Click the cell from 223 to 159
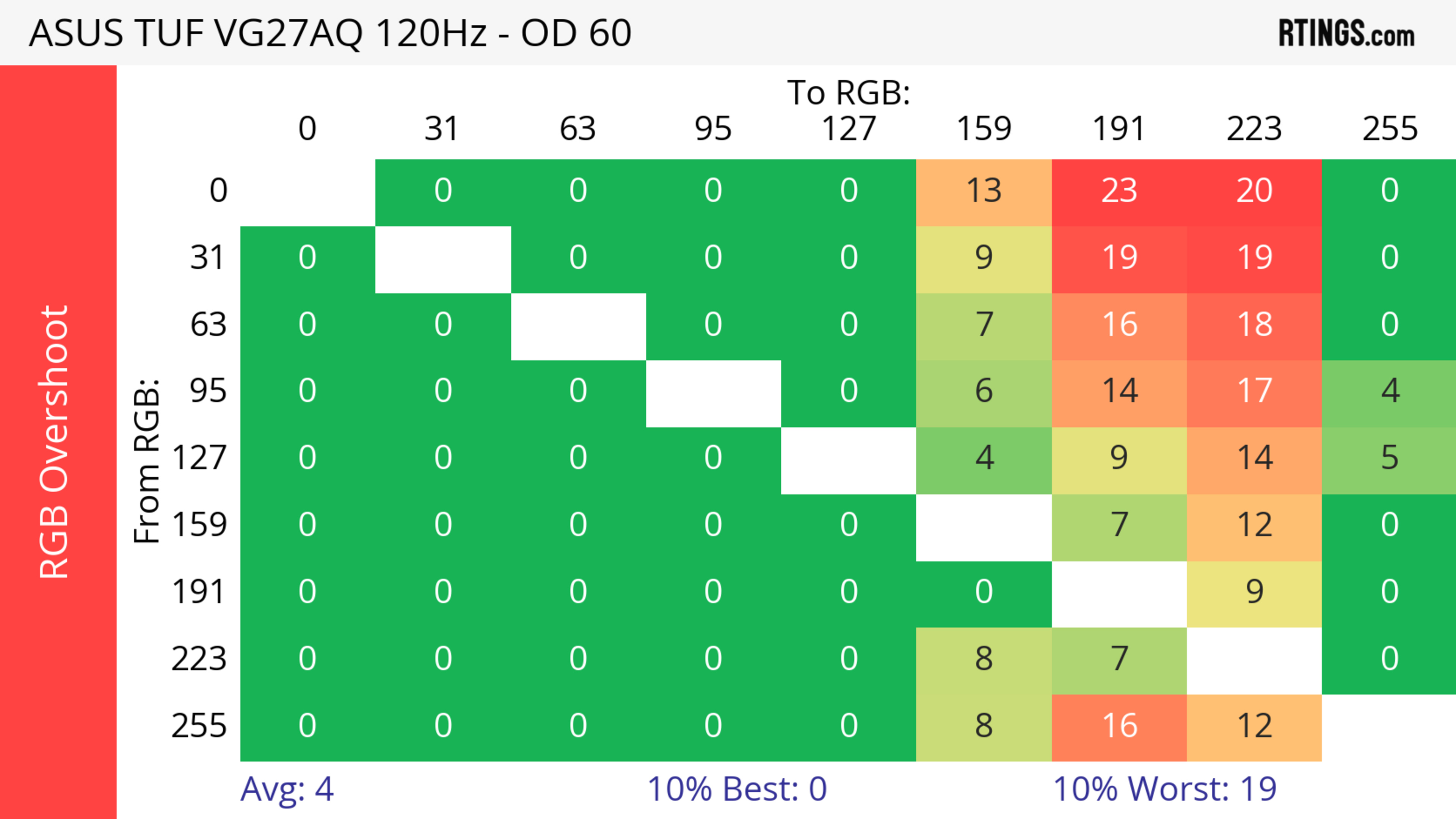 pos(984,659)
